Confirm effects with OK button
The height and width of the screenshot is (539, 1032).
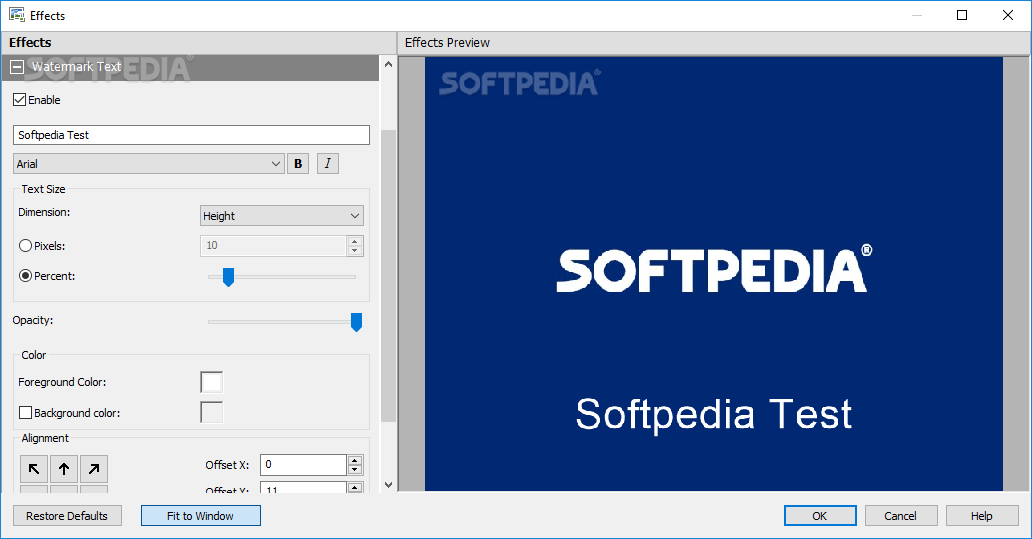click(820, 516)
